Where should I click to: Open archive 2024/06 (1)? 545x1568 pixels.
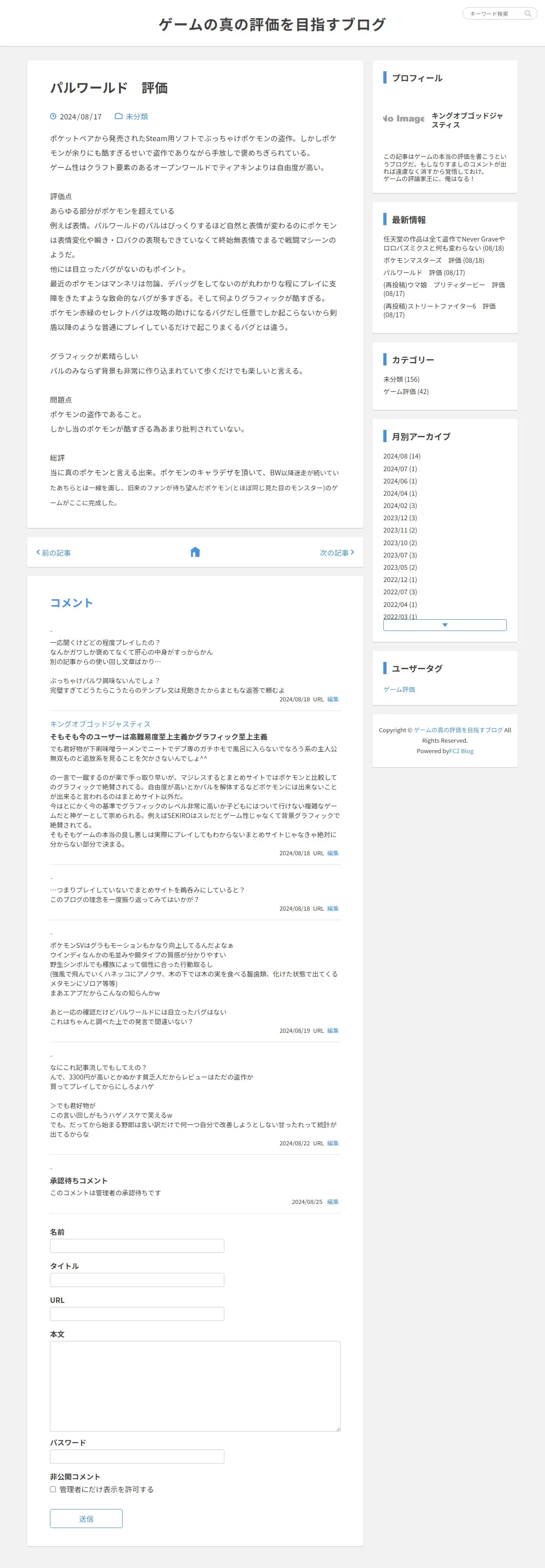(x=400, y=481)
